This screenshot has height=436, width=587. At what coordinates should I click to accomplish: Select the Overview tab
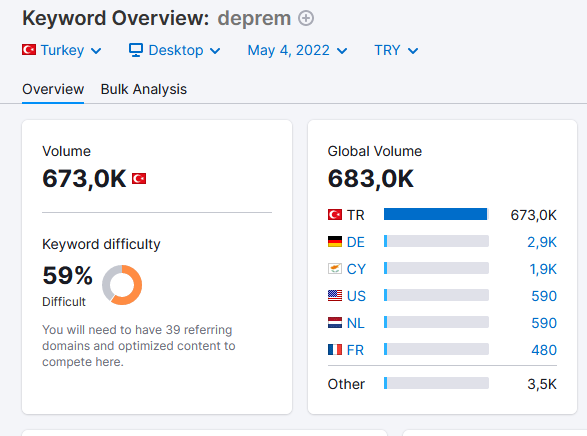coord(53,89)
